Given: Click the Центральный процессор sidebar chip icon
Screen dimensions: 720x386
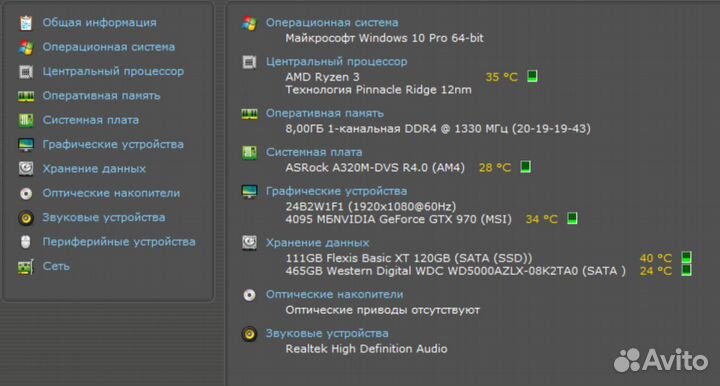Looking at the screenshot, I should (x=26, y=72).
